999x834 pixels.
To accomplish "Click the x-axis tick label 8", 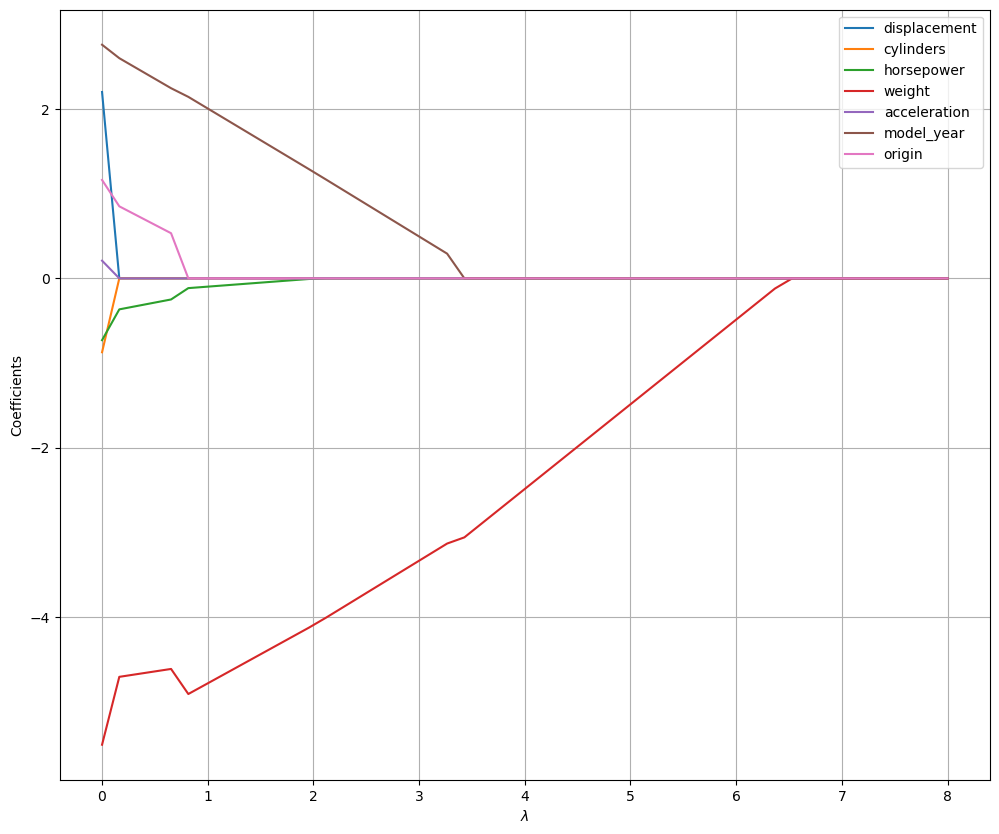I will 947,797.
